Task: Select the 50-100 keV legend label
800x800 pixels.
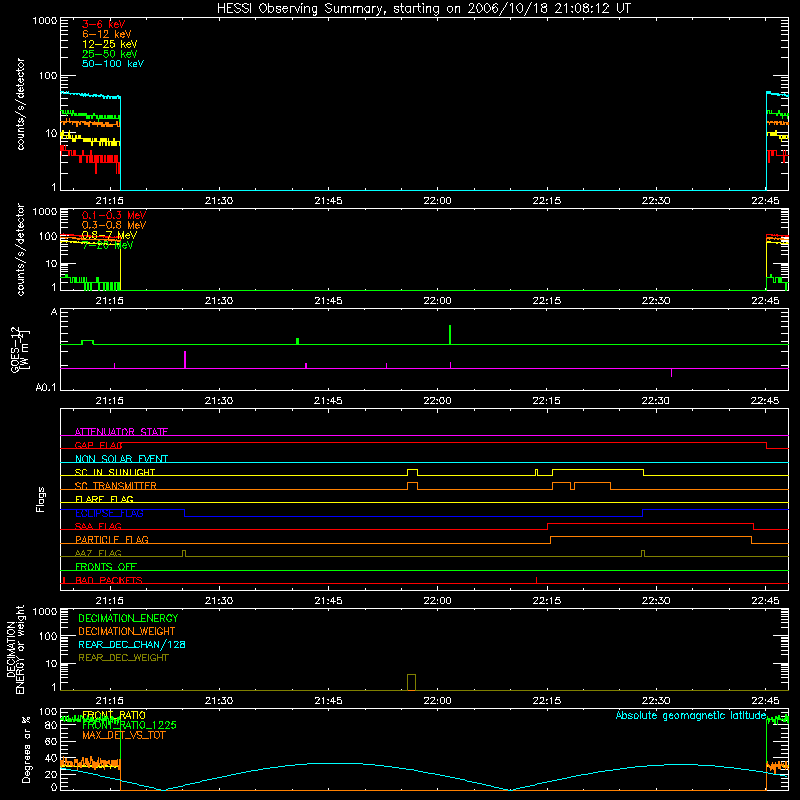Action: [113, 63]
